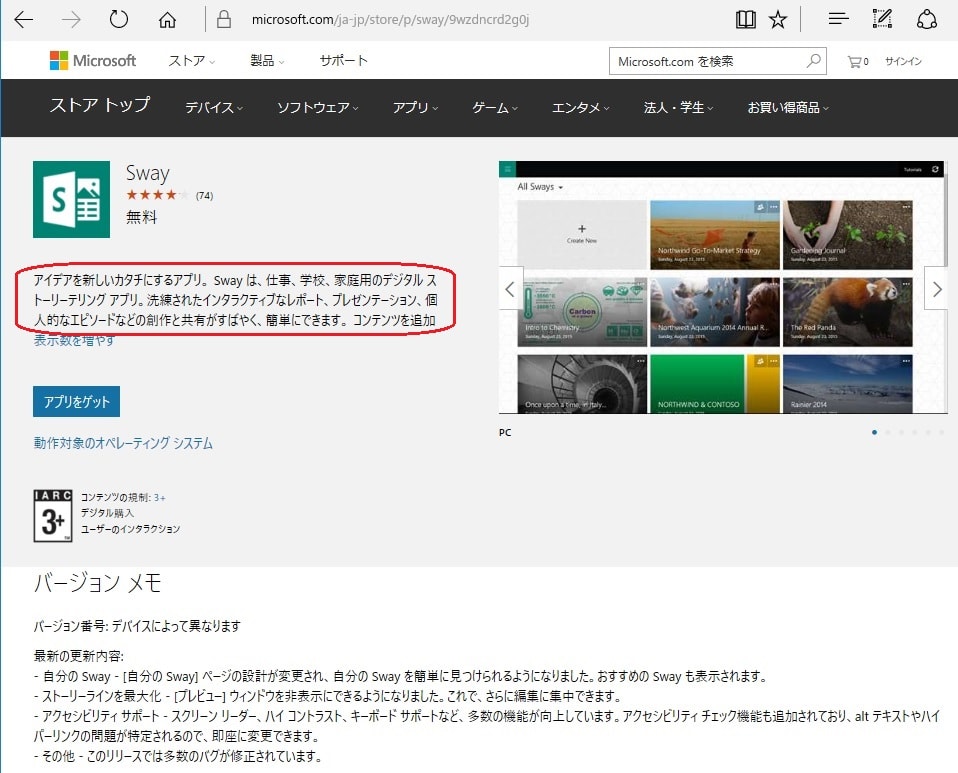Expand the ストア dropdown in header
This screenshot has height=773, width=958.
191,60
